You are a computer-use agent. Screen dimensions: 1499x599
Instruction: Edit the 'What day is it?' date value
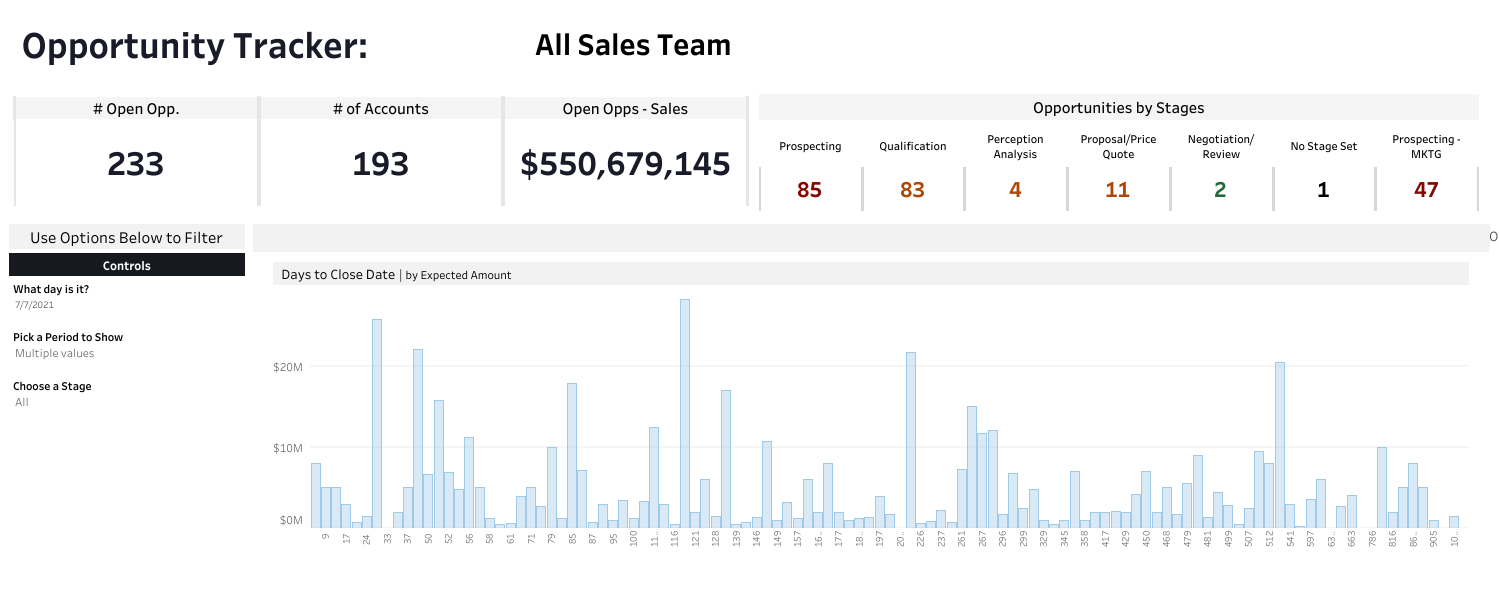(x=35, y=305)
